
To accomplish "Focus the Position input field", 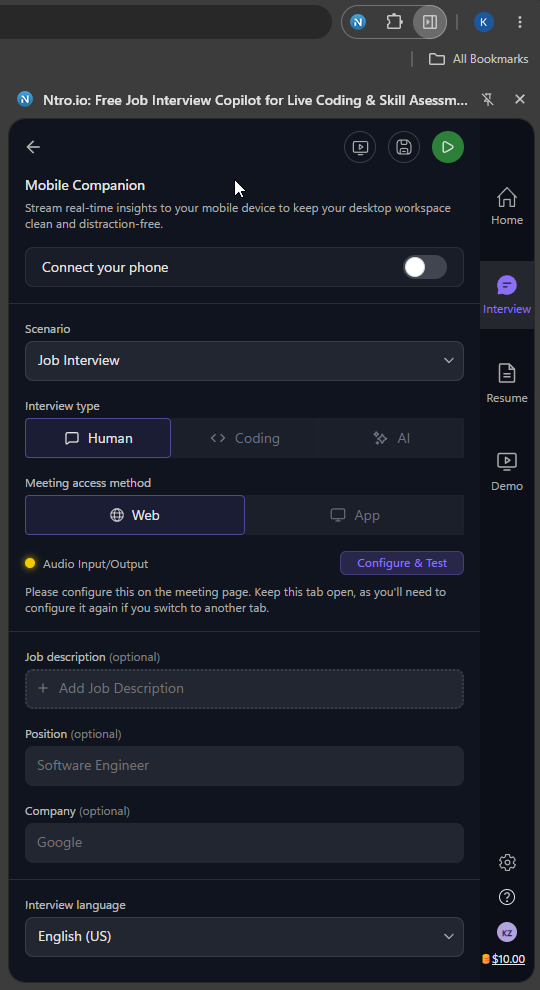I will tap(244, 766).
